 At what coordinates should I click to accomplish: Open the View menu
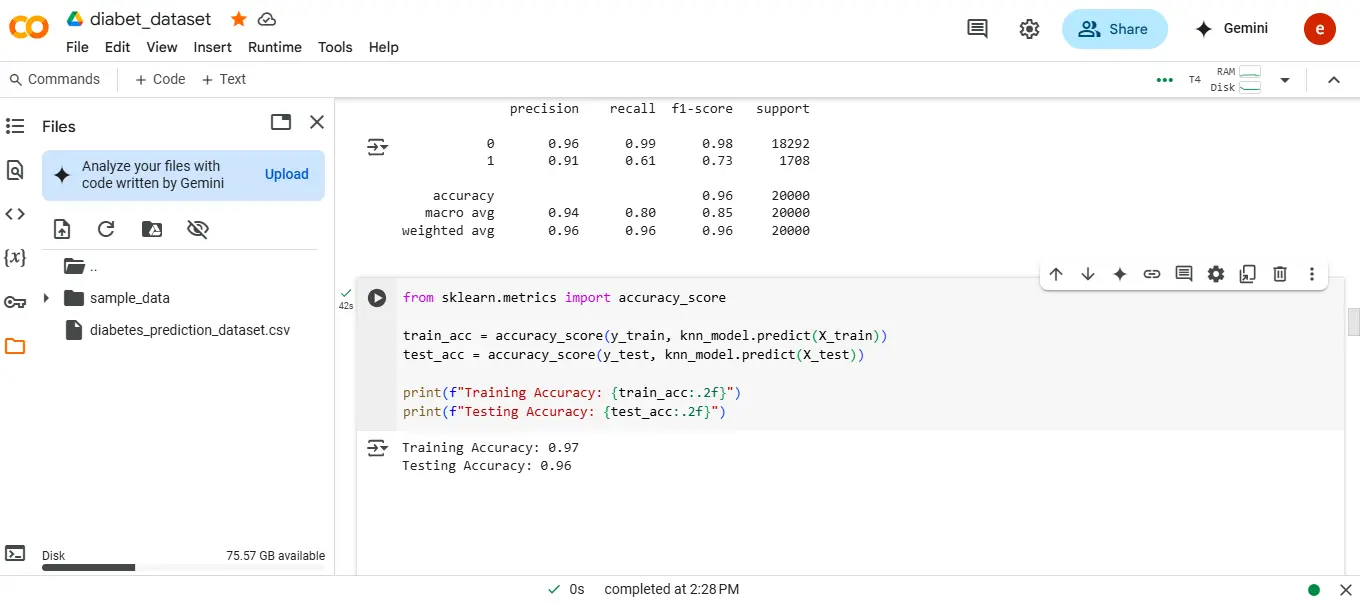coord(162,47)
